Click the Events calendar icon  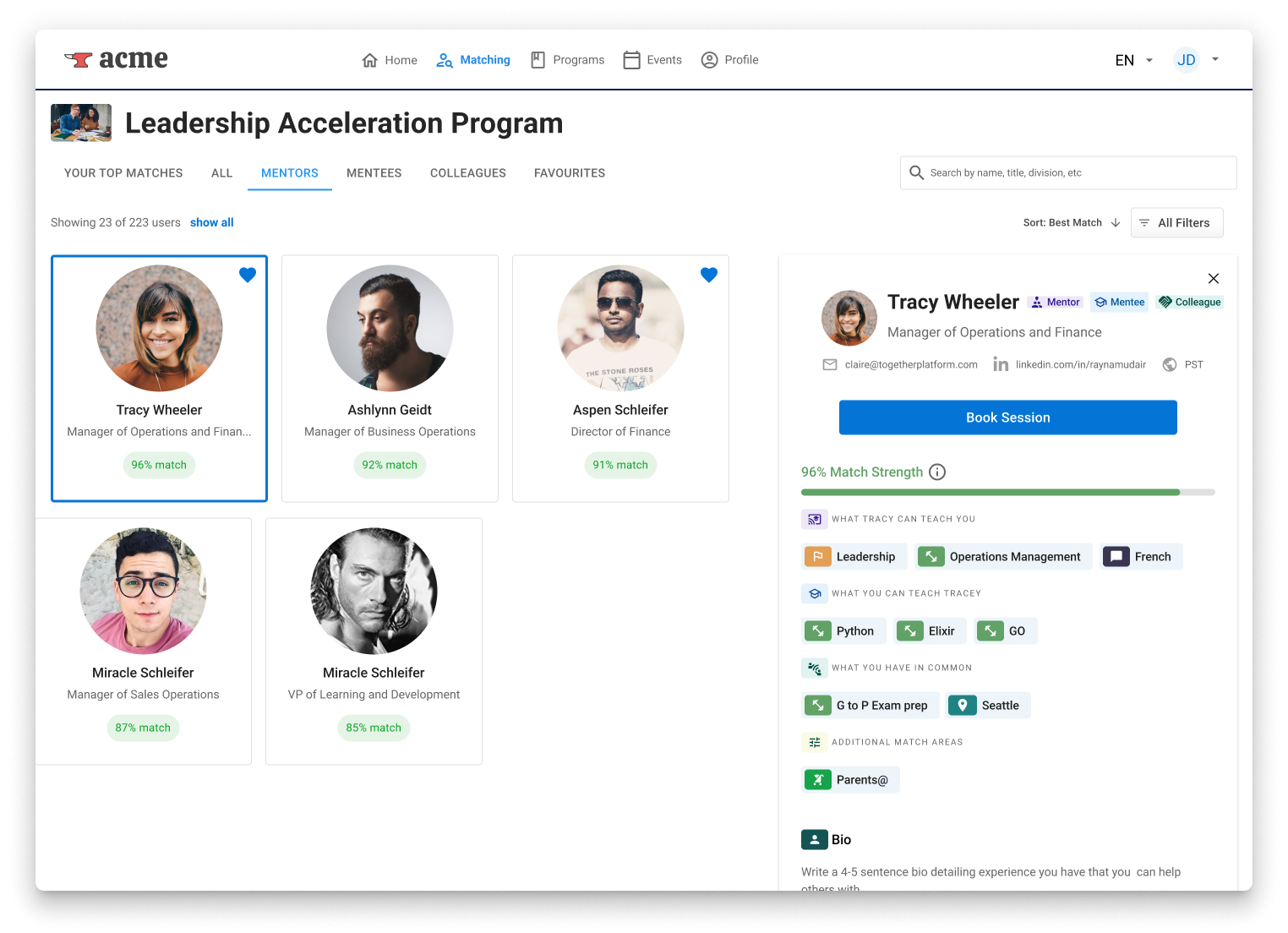[x=631, y=60]
